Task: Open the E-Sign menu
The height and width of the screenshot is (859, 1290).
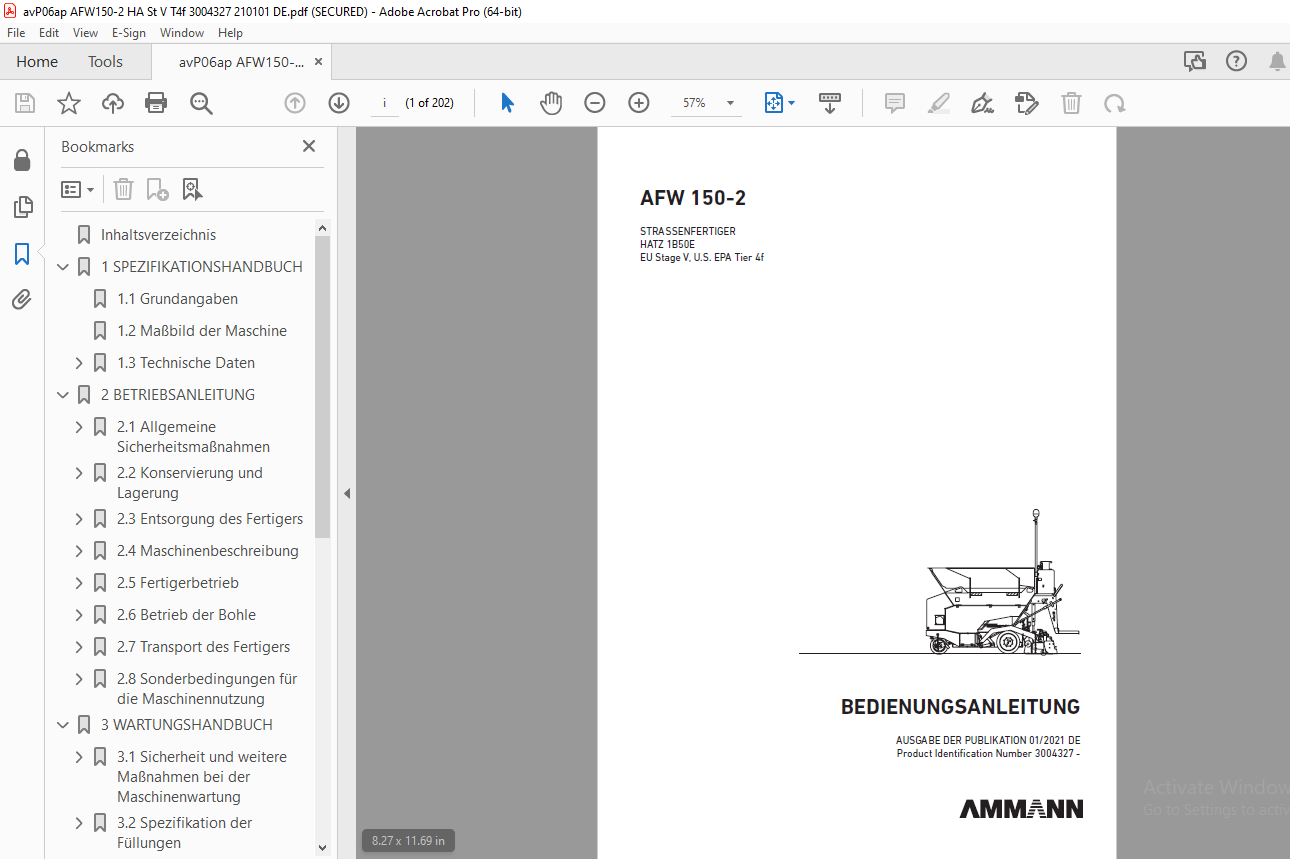Action: pyautogui.click(x=129, y=33)
